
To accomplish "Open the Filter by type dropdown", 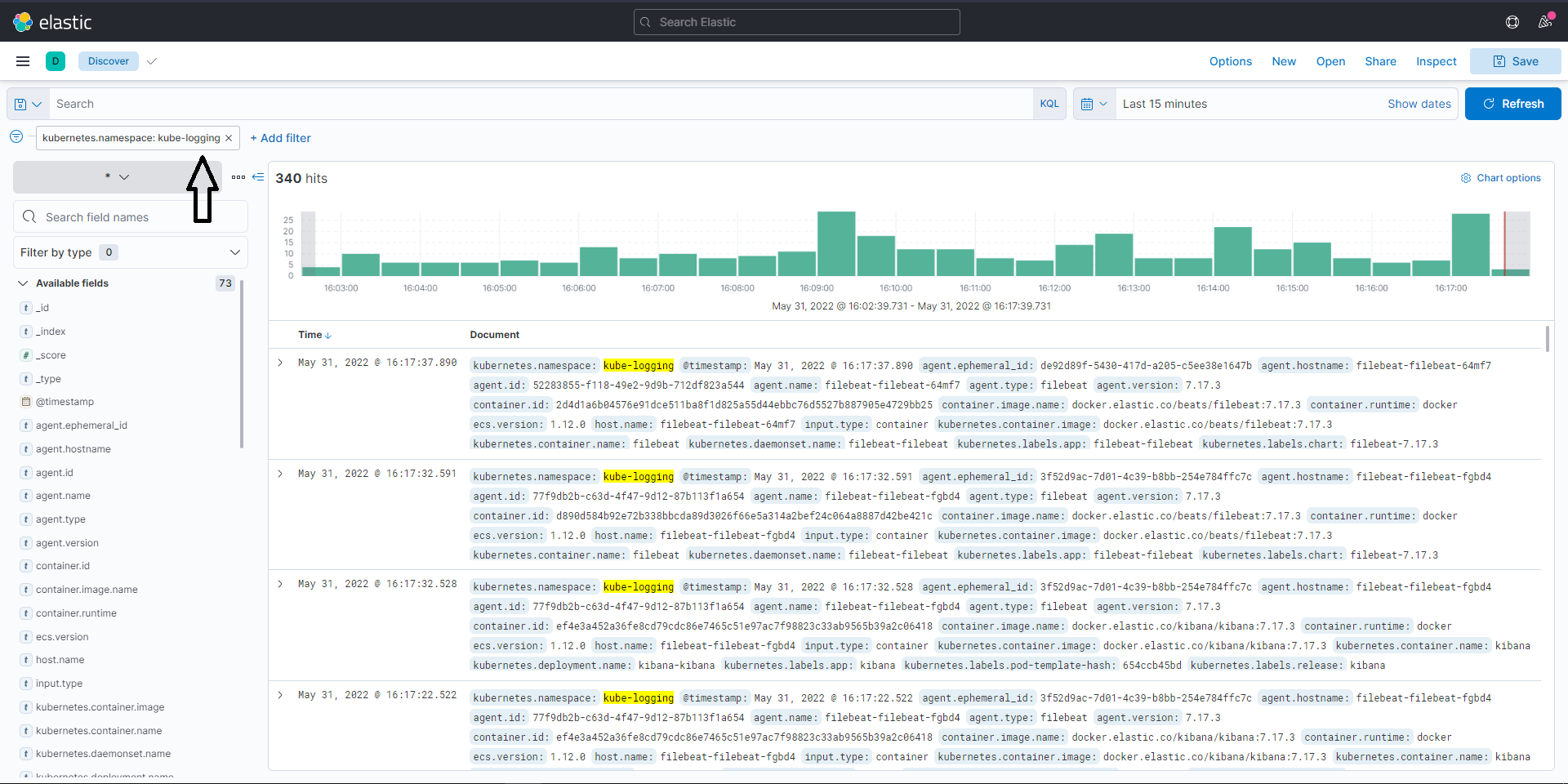I will coord(131,252).
